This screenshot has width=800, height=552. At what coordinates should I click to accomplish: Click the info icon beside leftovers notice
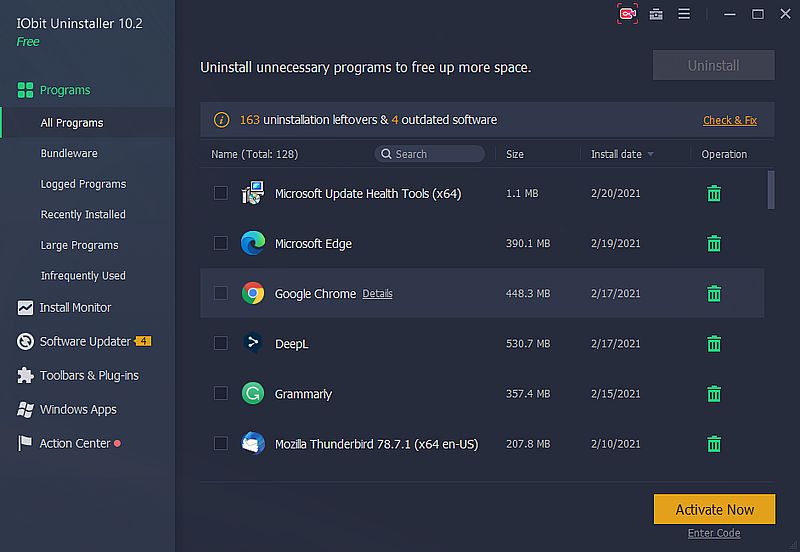coord(221,120)
